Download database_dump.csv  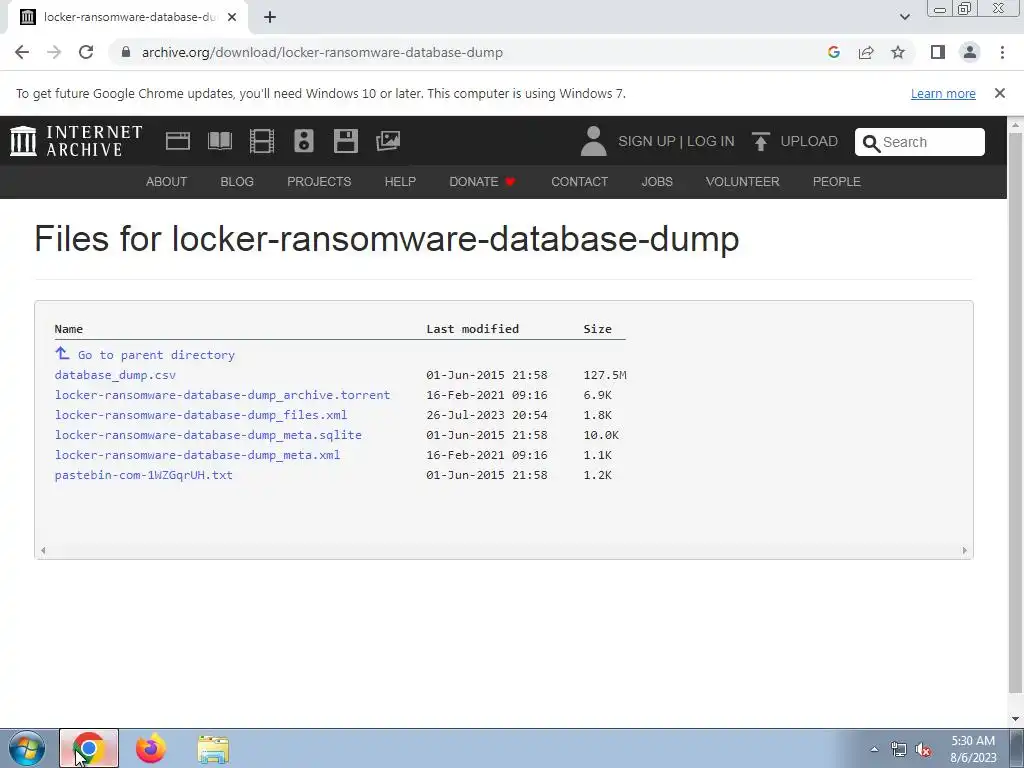coord(115,375)
